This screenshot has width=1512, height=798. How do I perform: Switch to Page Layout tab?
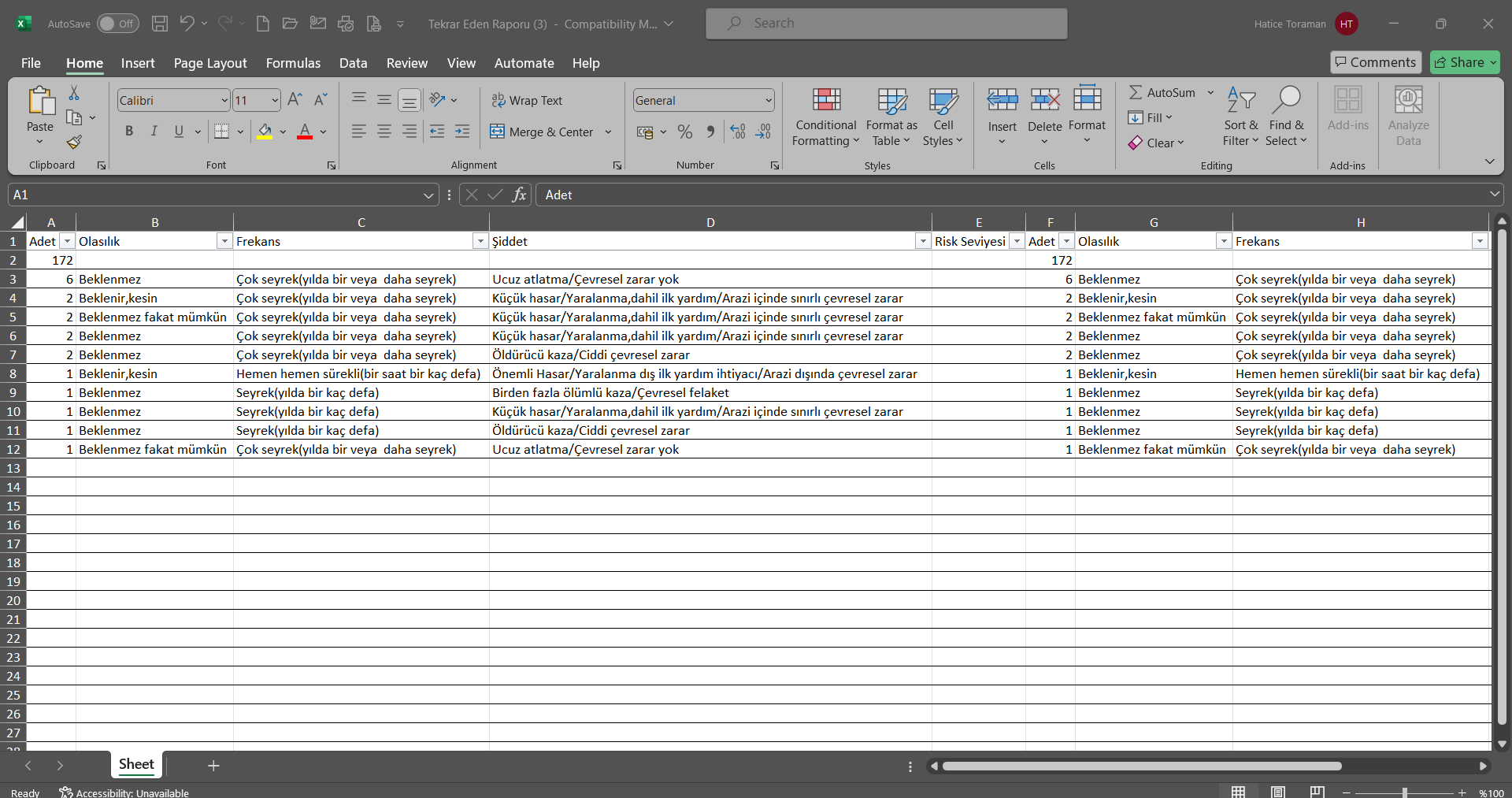tap(210, 63)
